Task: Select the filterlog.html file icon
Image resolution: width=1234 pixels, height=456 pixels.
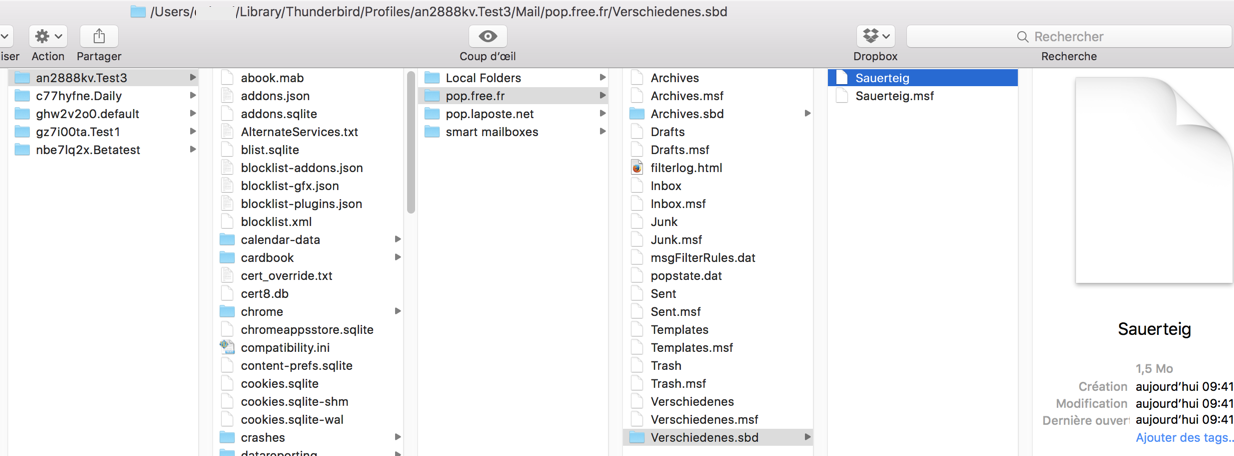Action: click(637, 168)
